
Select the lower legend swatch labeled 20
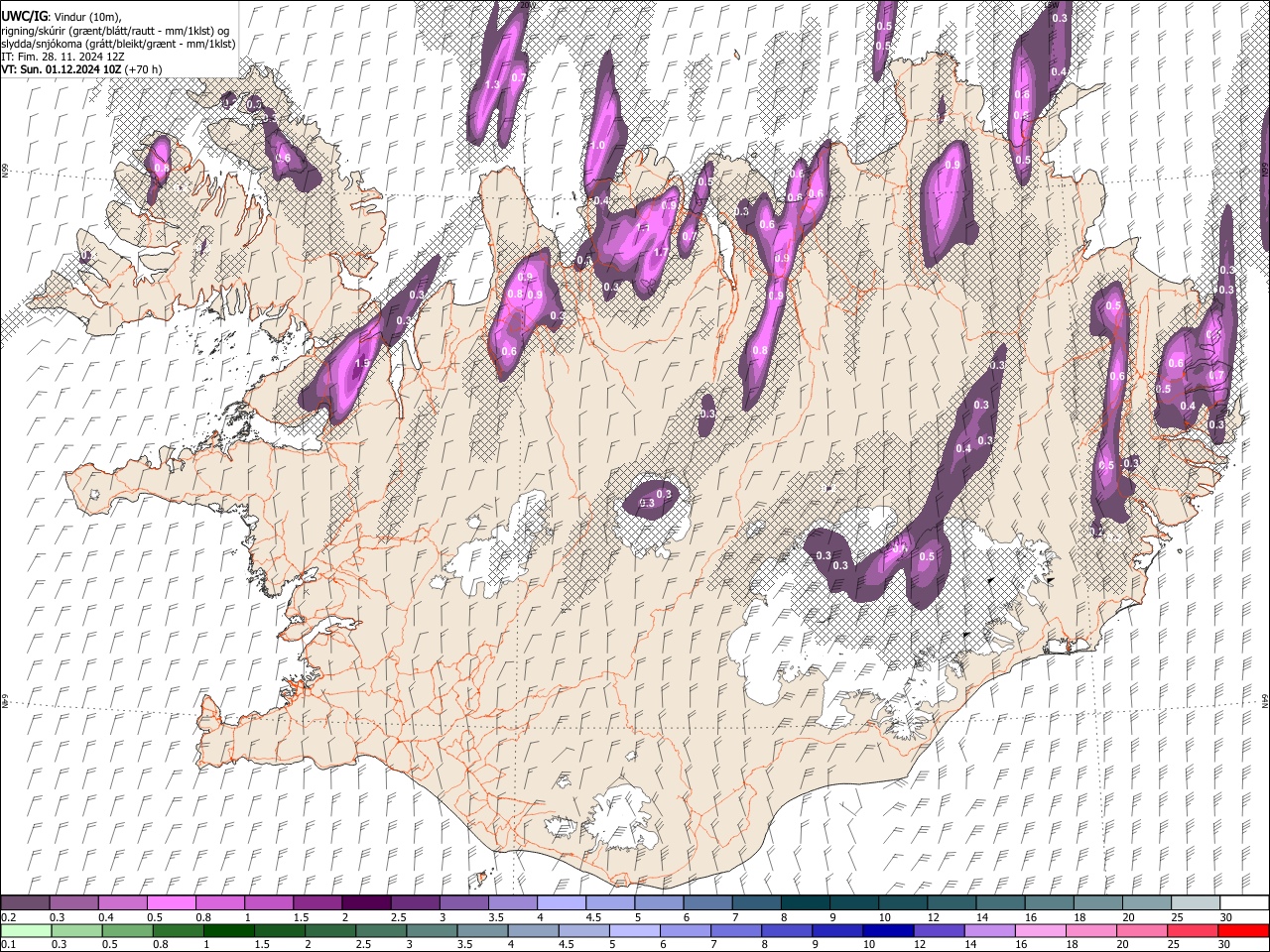[x=1142, y=930]
